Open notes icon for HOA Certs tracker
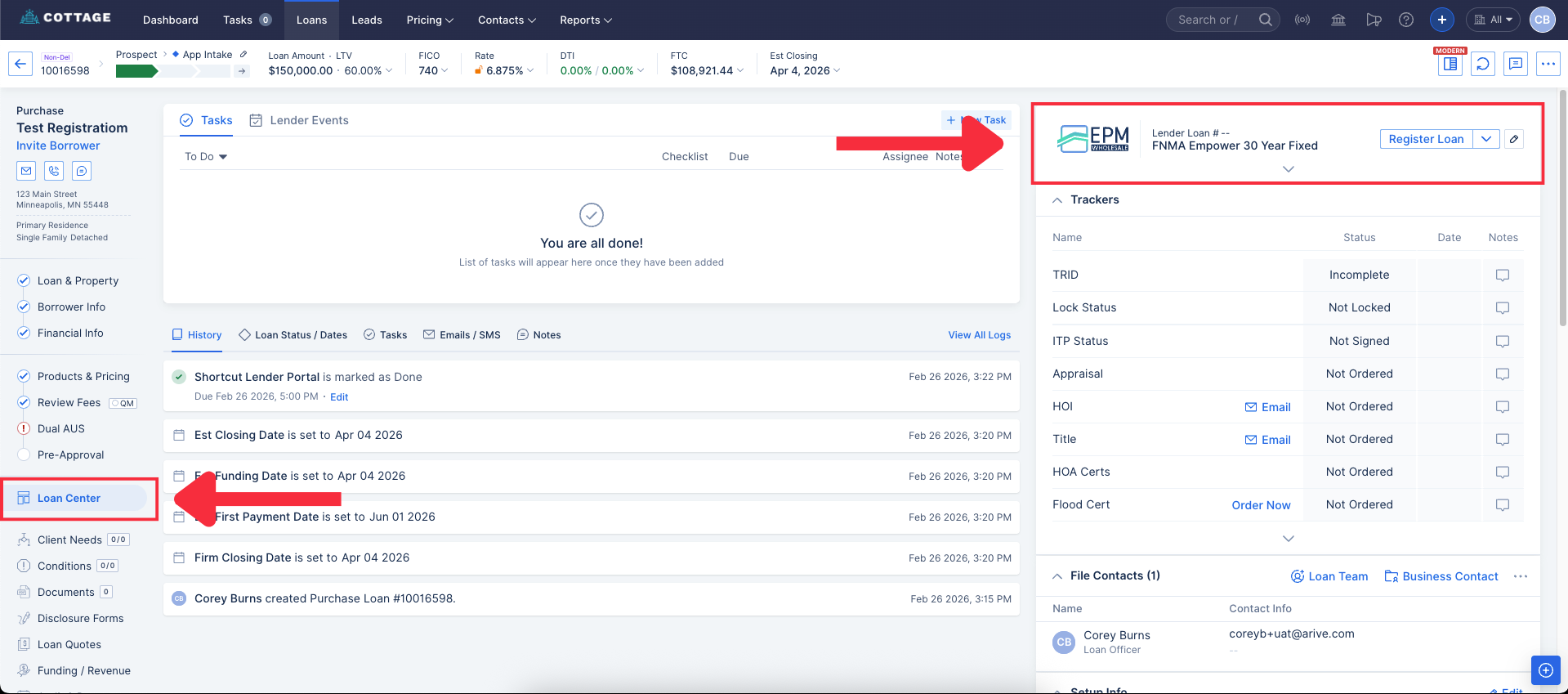The width and height of the screenshot is (1568, 694). tap(1502, 472)
